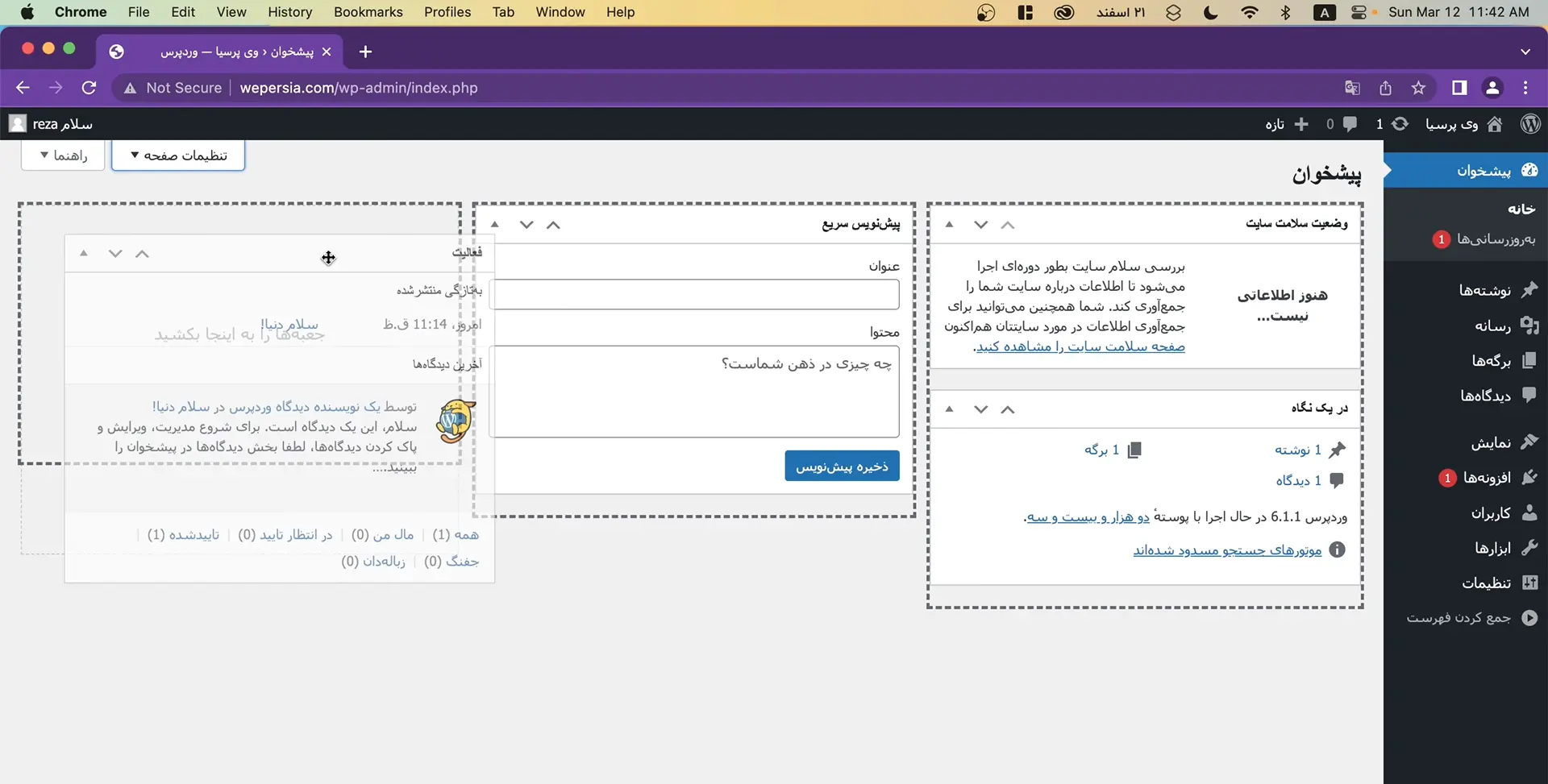This screenshot has width=1548, height=784.
Task: Open Bookmarks menu in menu bar
Action: point(368,12)
